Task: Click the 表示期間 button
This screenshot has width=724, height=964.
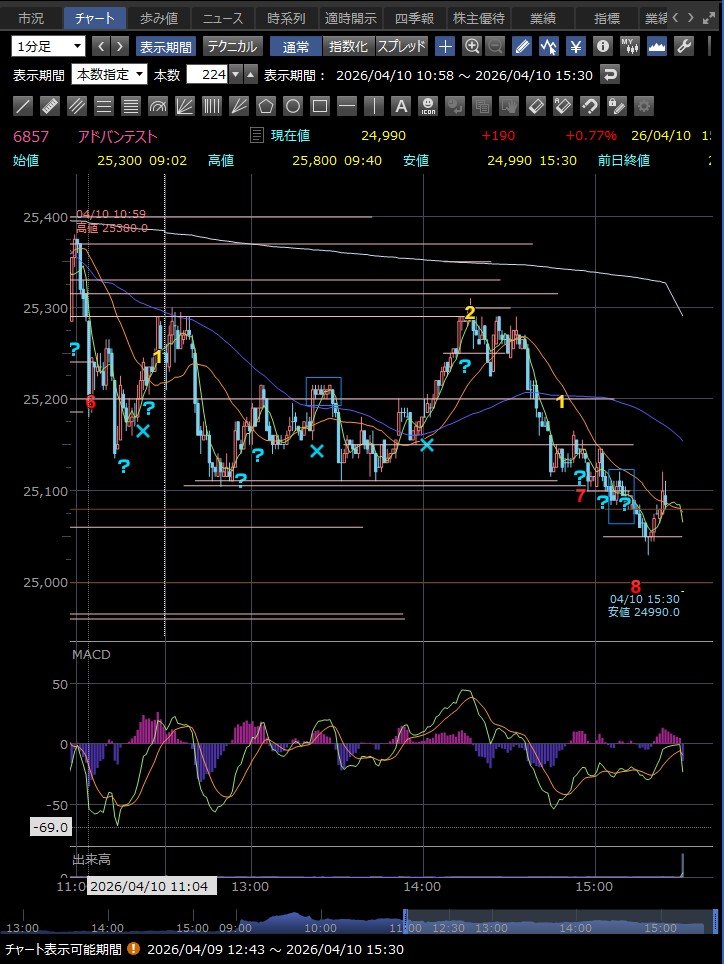Action: 165,46
